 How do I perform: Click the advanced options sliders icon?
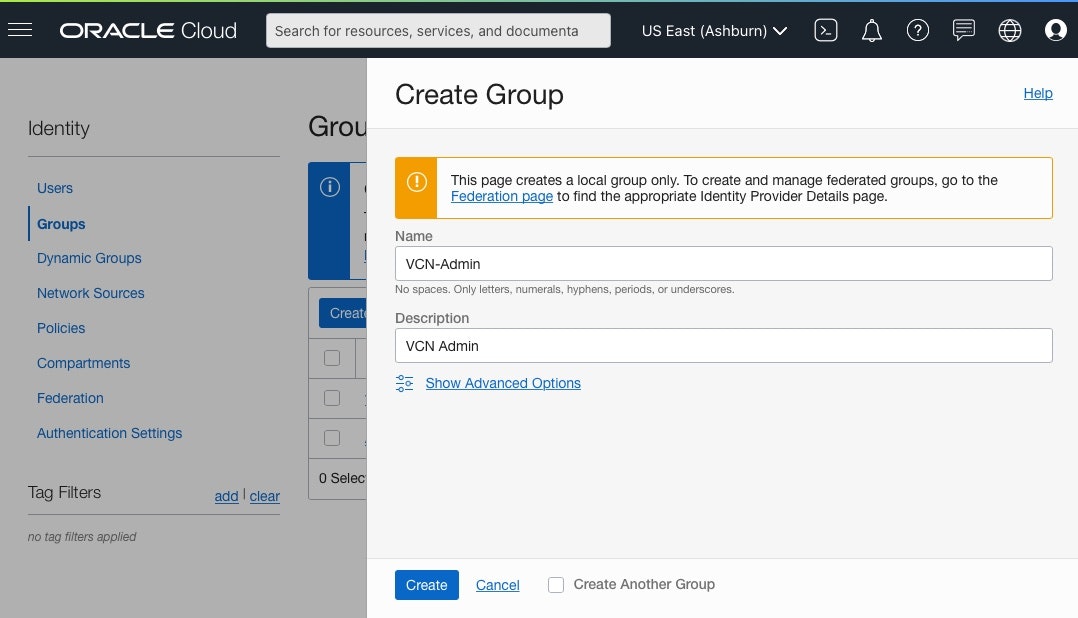[404, 383]
